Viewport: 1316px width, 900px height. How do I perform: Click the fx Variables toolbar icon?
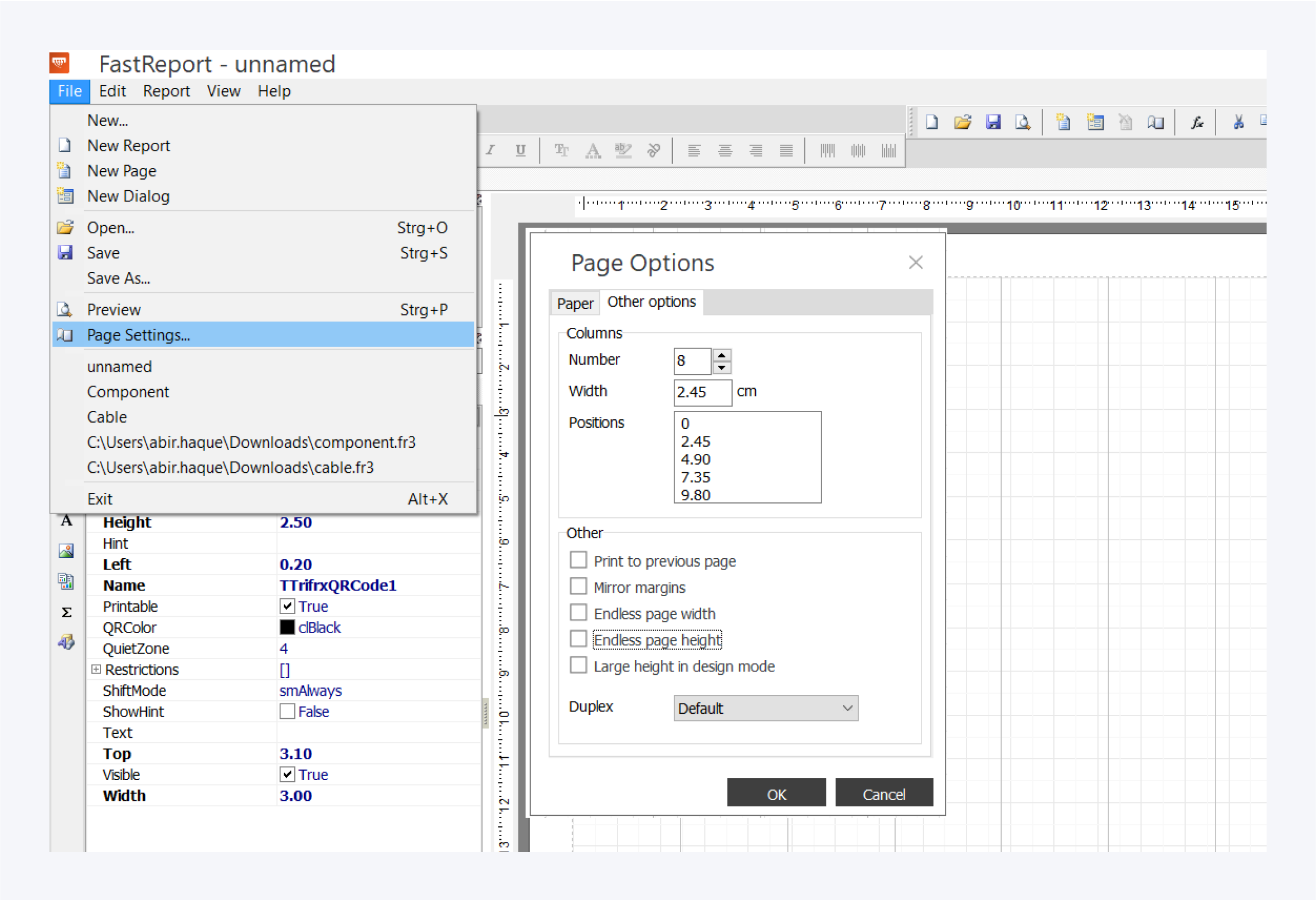click(x=1197, y=122)
